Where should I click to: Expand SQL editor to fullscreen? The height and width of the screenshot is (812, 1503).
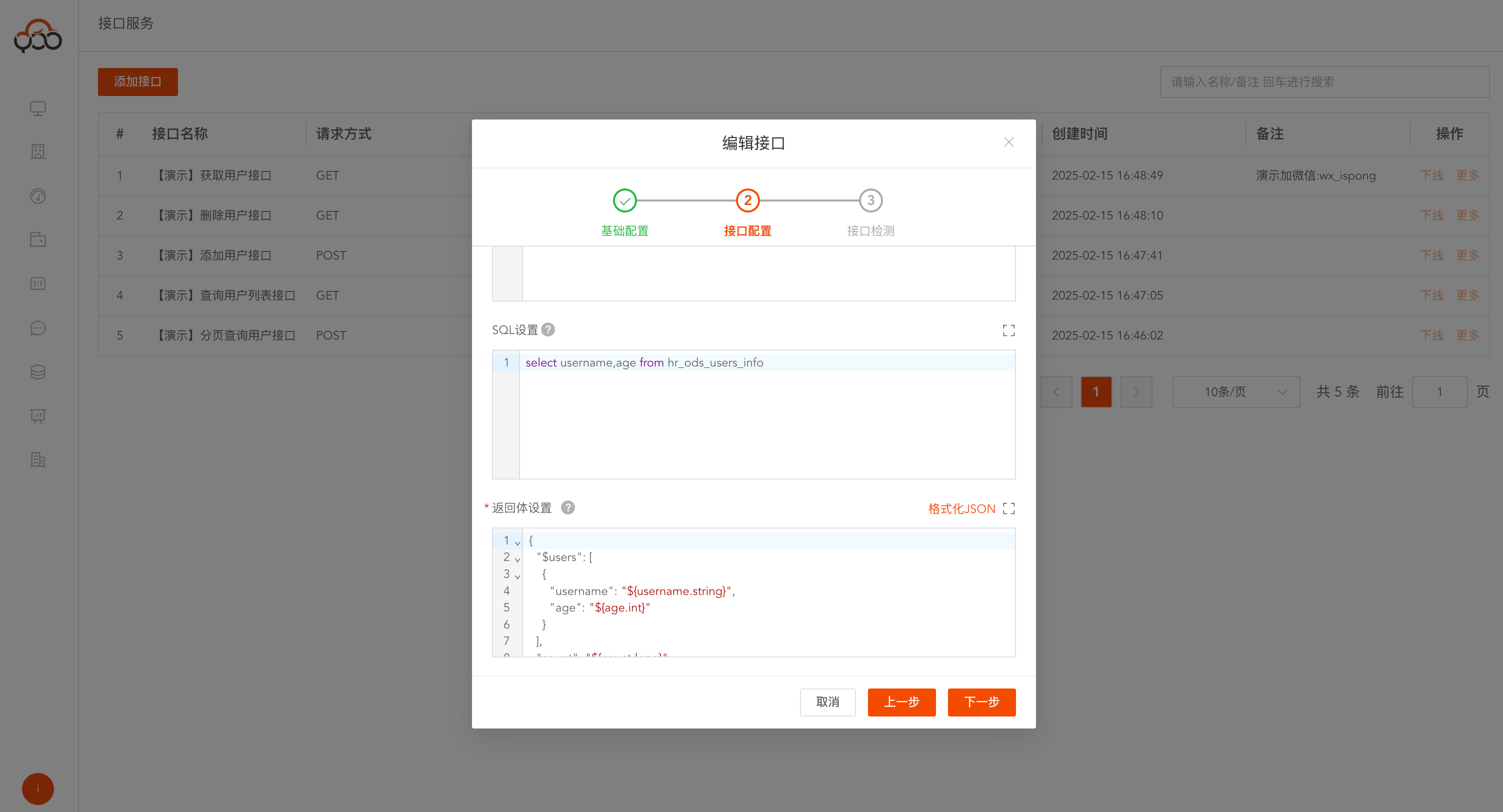coord(1008,331)
